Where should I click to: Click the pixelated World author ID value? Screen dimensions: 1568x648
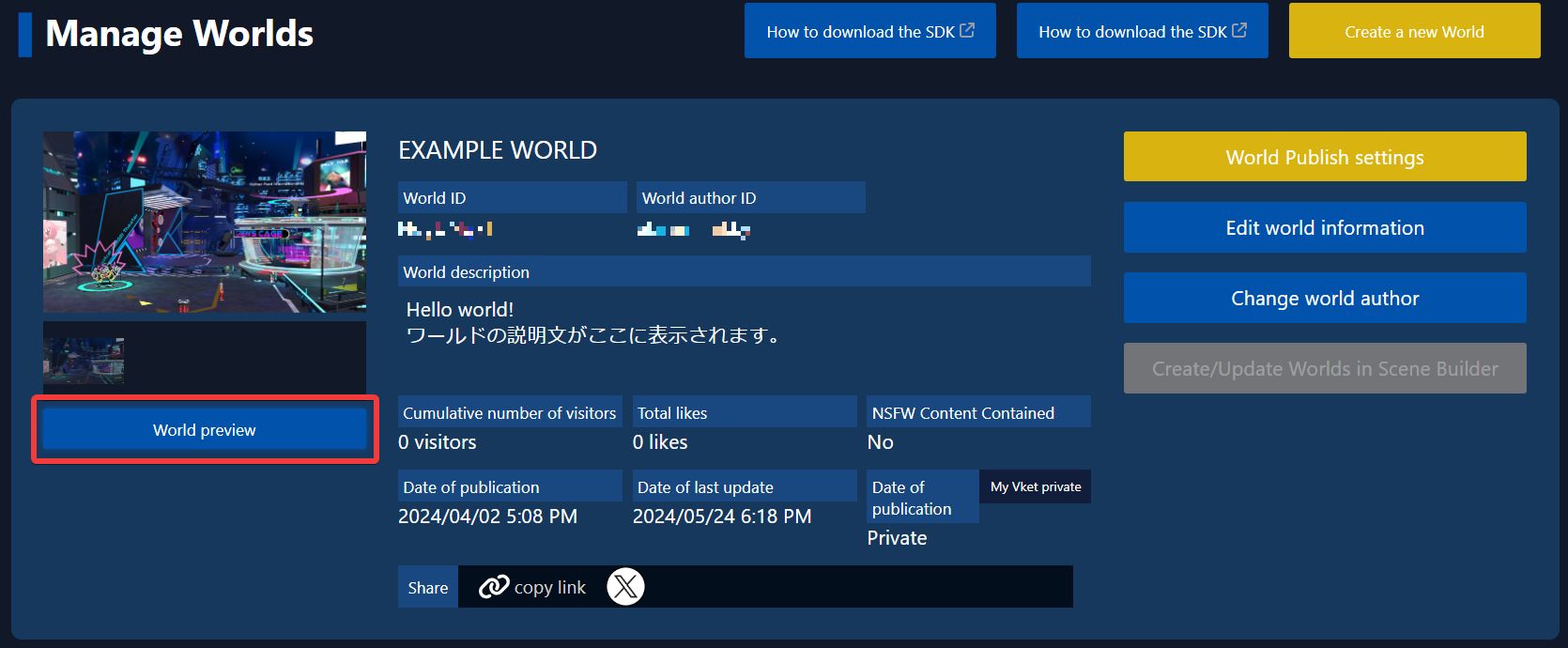[x=694, y=228]
